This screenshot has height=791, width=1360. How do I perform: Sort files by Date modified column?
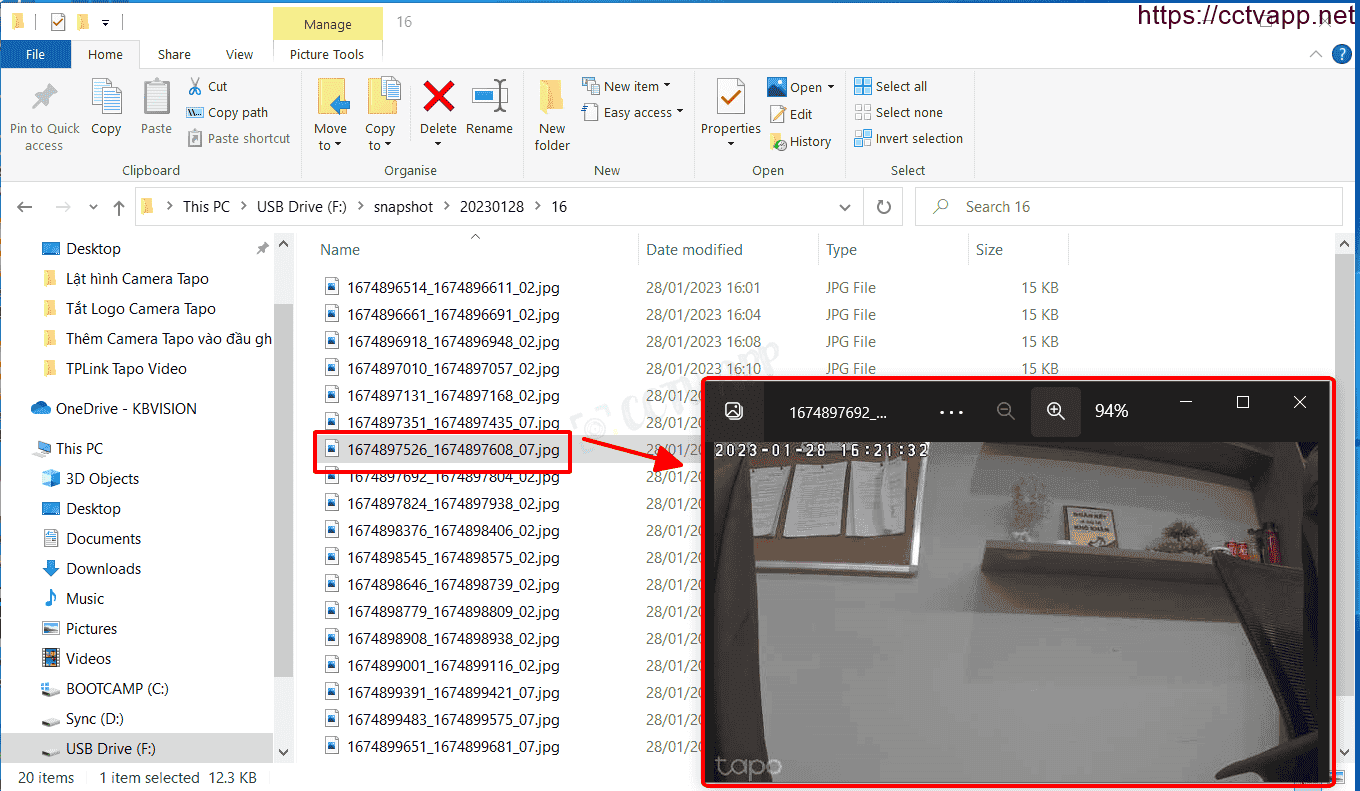click(694, 250)
